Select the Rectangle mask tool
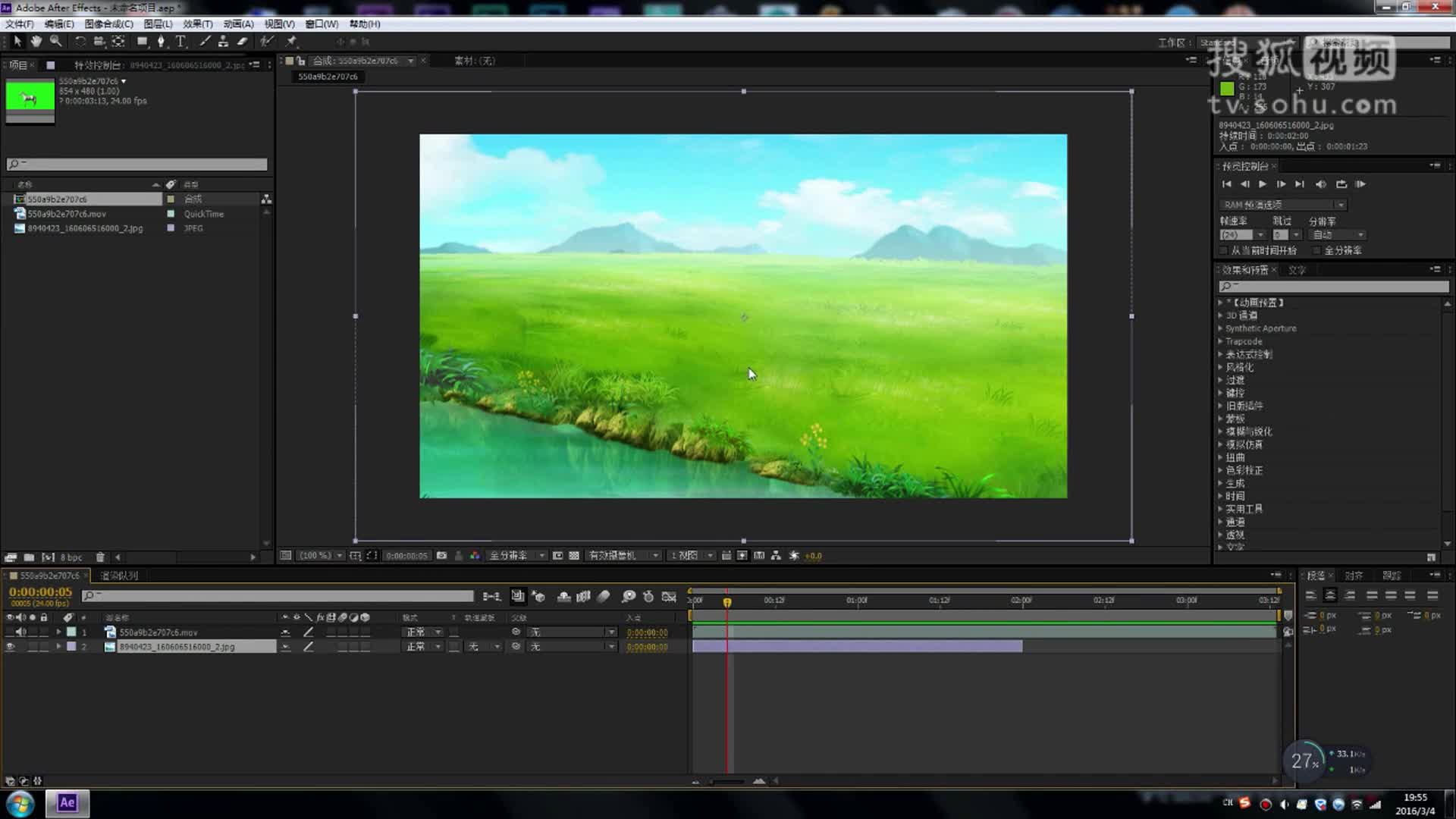This screenshot has height=819, width=1456. [142, 41]
